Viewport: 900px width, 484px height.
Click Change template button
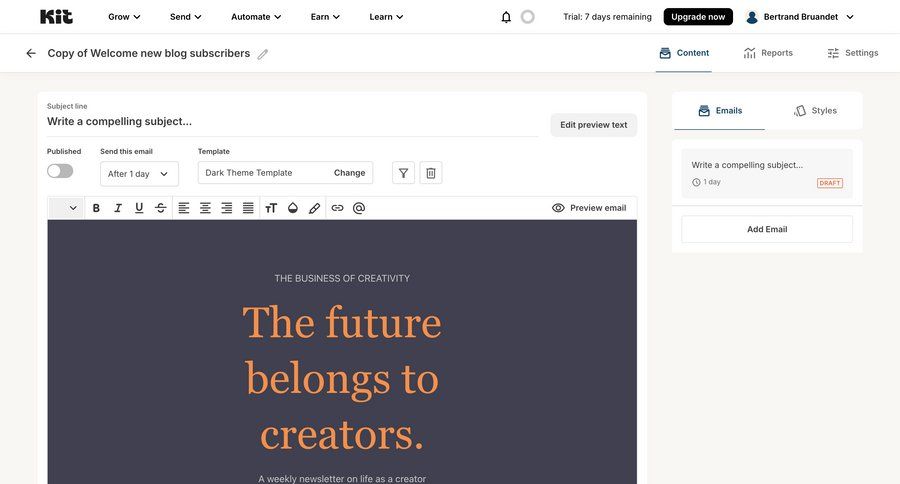[350, 173]
